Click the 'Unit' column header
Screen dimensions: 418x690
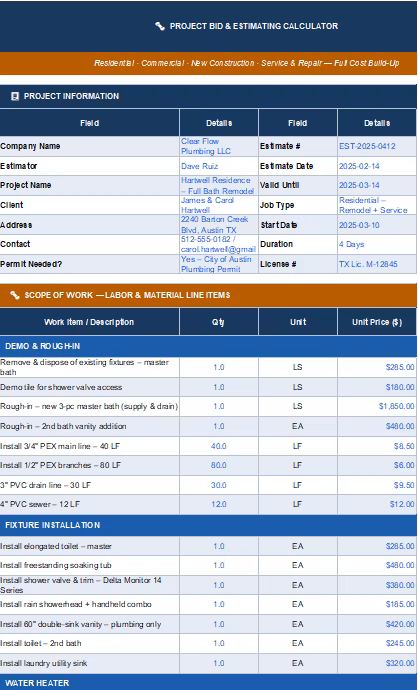[298, 322]
